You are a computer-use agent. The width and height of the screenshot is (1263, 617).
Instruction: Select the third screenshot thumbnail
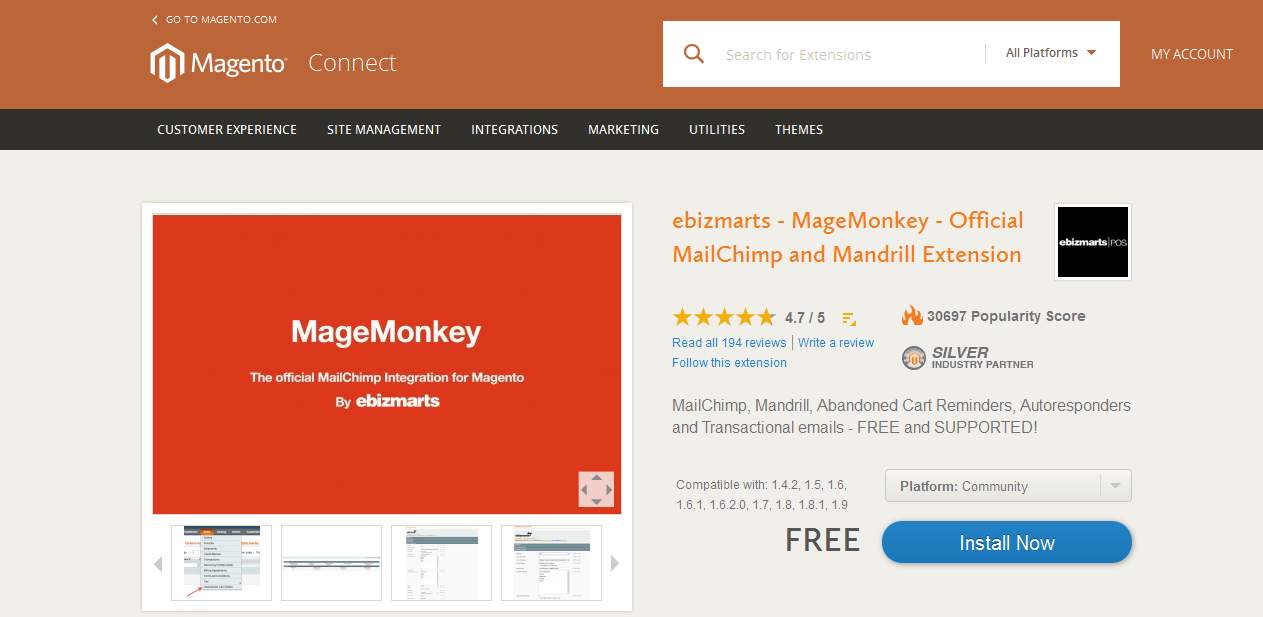[x=441, y=563]
